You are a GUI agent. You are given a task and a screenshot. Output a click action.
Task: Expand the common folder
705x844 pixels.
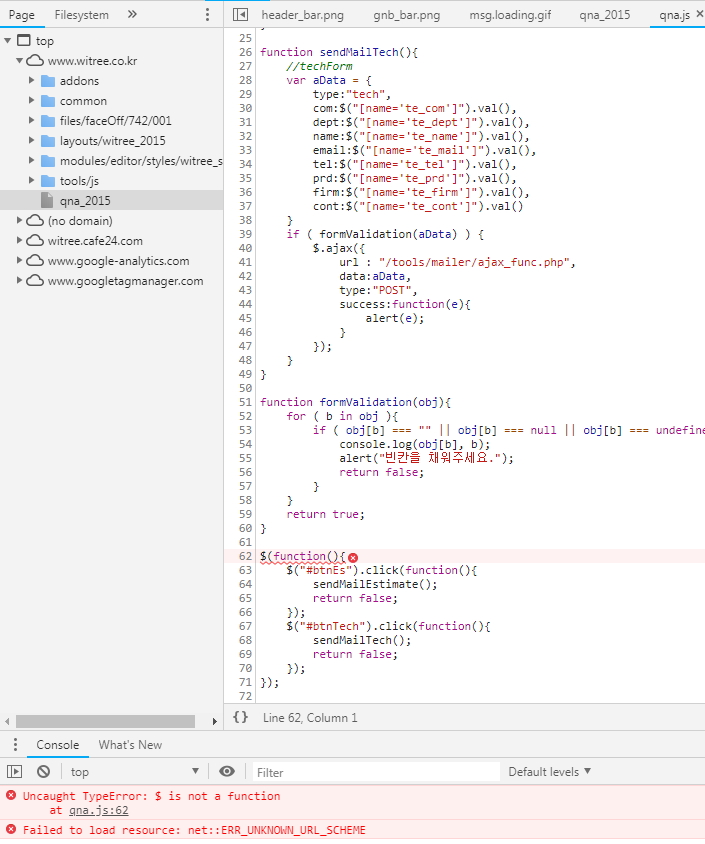tap(31, 100)
